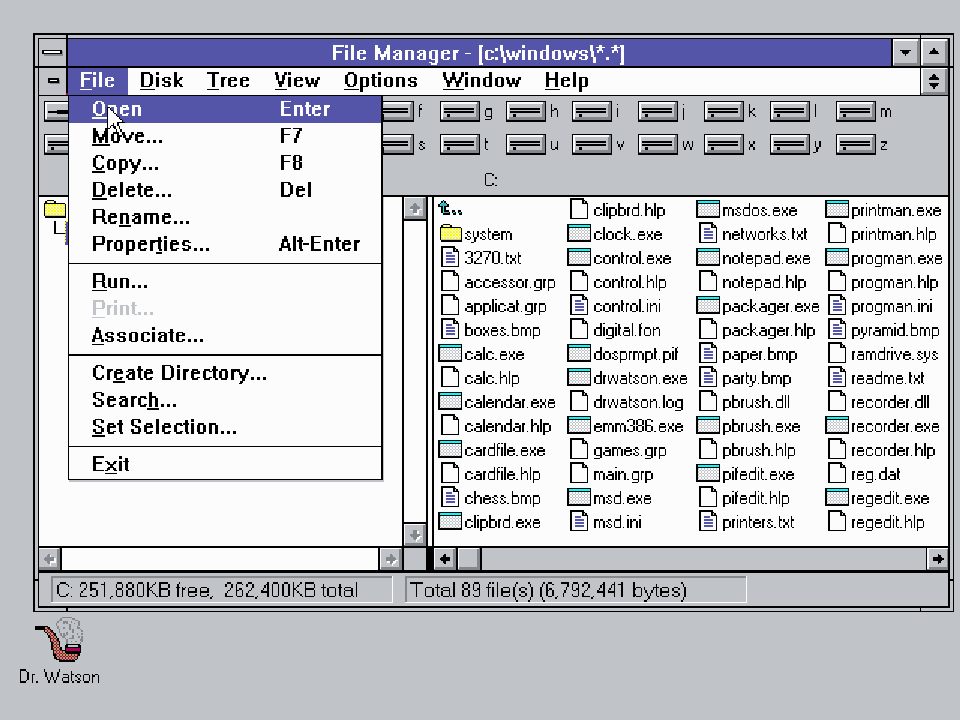Screen dimensions: 960x720
Task: Select drive z icon
Action: coord(856,145)
